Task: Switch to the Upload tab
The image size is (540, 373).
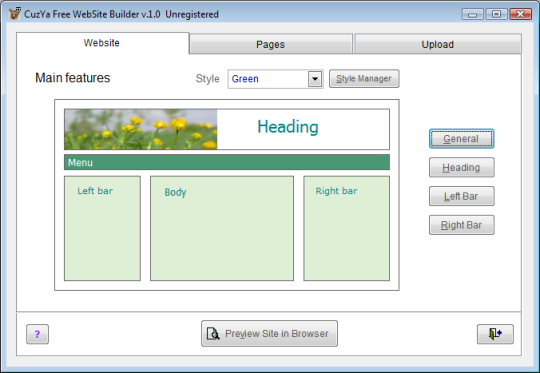Action: pyautogui.click(x=438, y=44)
